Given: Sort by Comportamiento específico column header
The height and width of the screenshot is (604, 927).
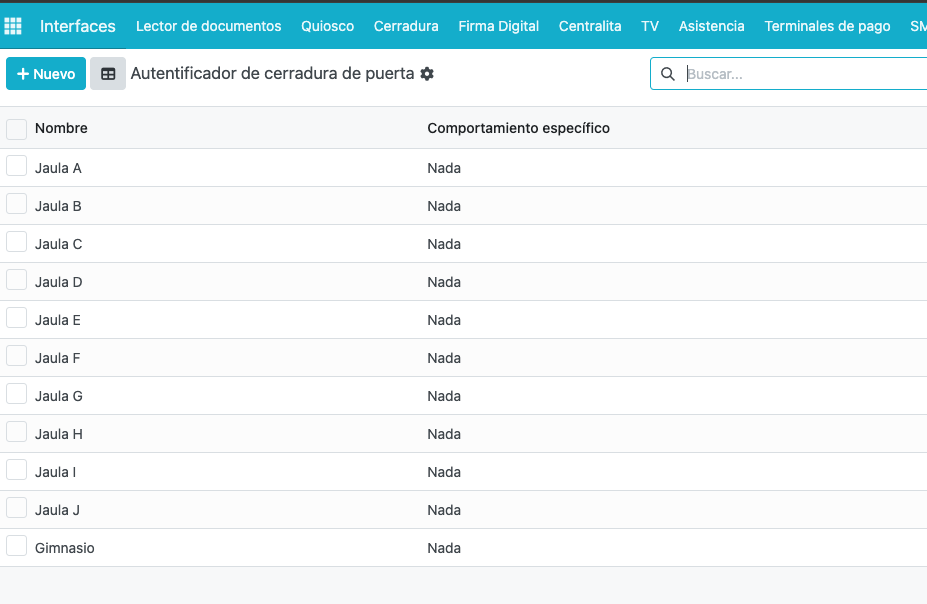Looking at the screenshot, I should (x=518, y=128).
